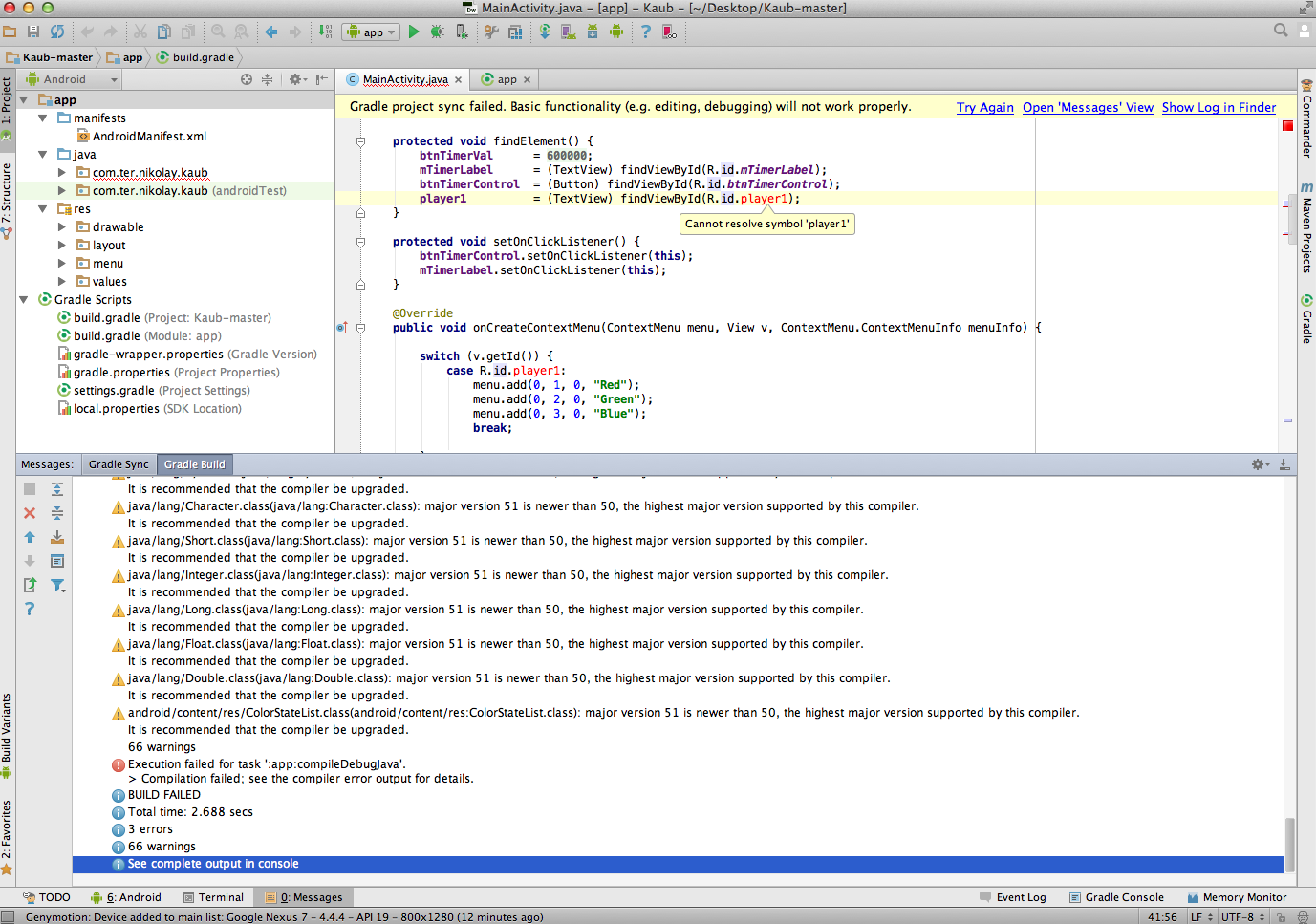
Task: Click the scroll-from-source target icon in Project panel
Action: (x=247, y=79)
